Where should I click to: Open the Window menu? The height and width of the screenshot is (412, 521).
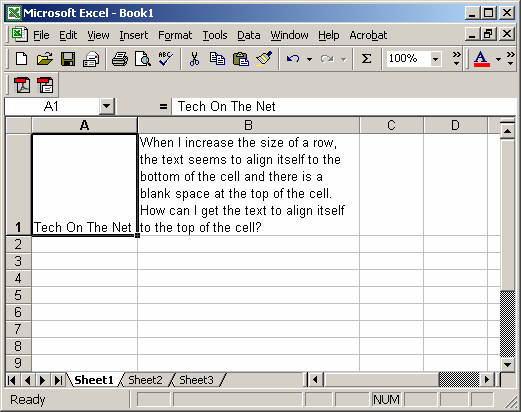[289, 35]
